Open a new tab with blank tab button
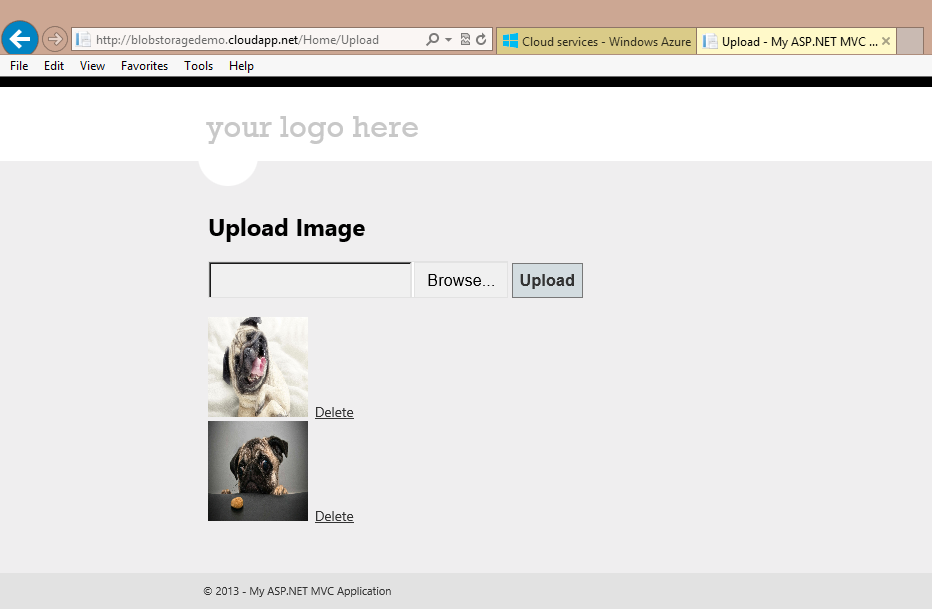This screenshot has height=609, width=932. click(909, 41)
